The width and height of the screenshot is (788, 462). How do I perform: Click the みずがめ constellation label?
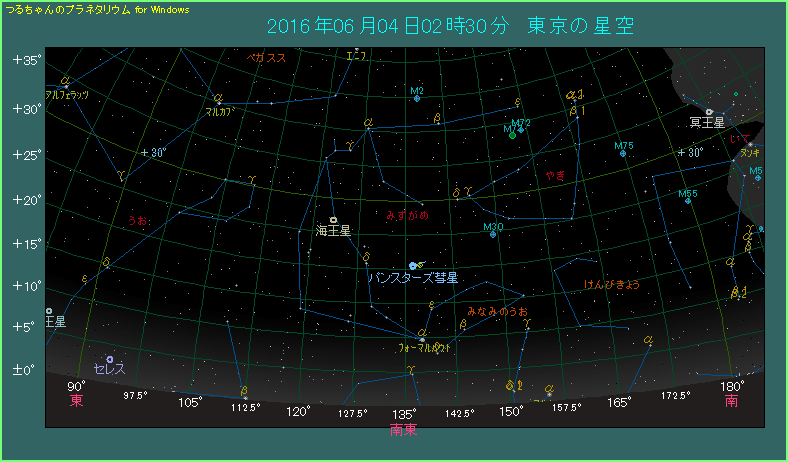pos(407,215)
